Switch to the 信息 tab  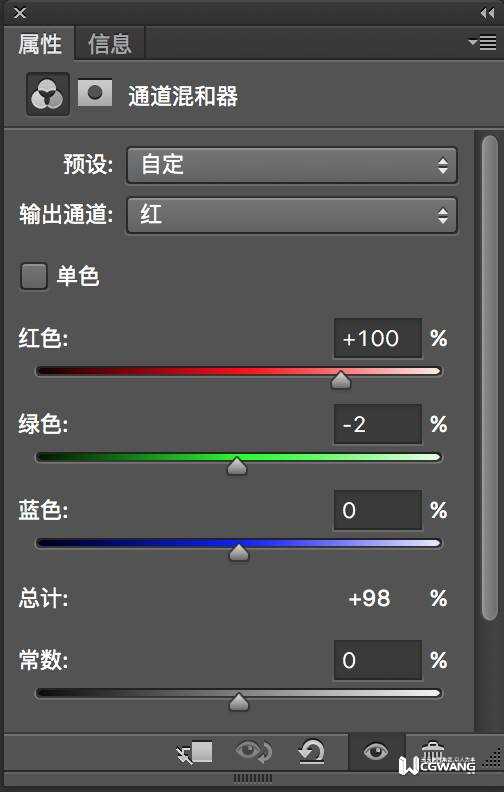point(110,44)
